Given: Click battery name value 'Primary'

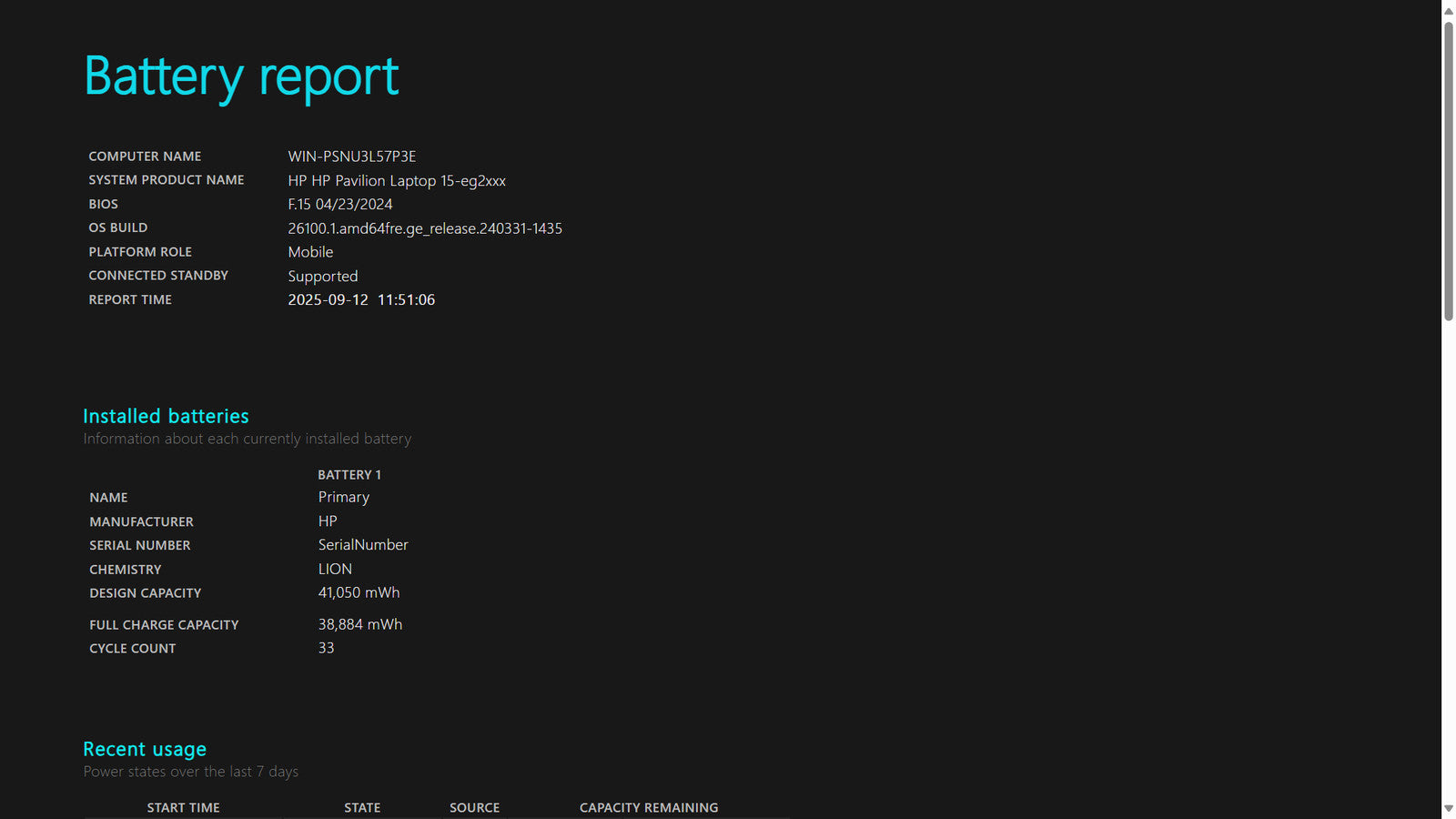Looking at the screenshot, I should tap(344, 498).
